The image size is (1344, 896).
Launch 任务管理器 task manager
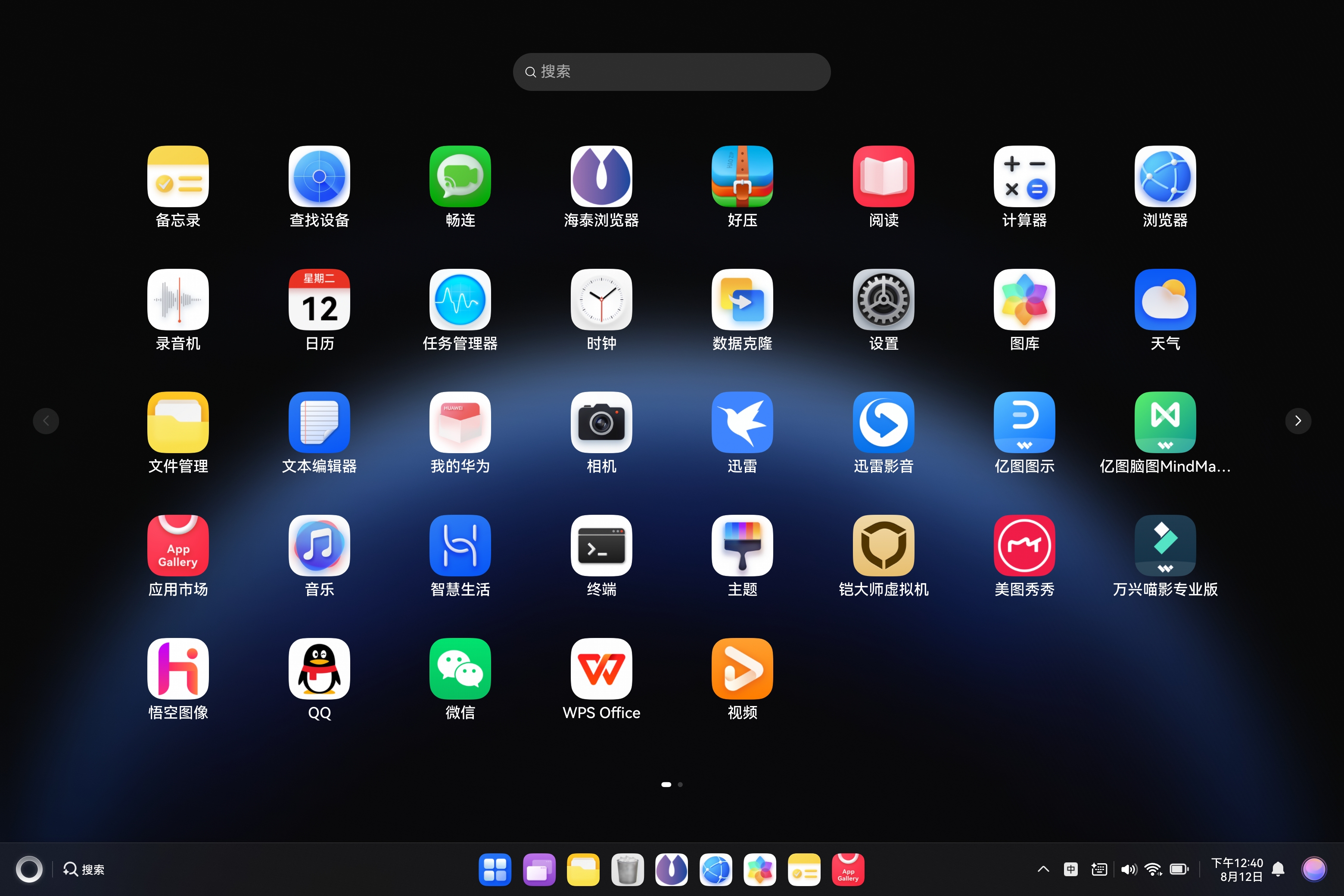click(x=460, y=299)
